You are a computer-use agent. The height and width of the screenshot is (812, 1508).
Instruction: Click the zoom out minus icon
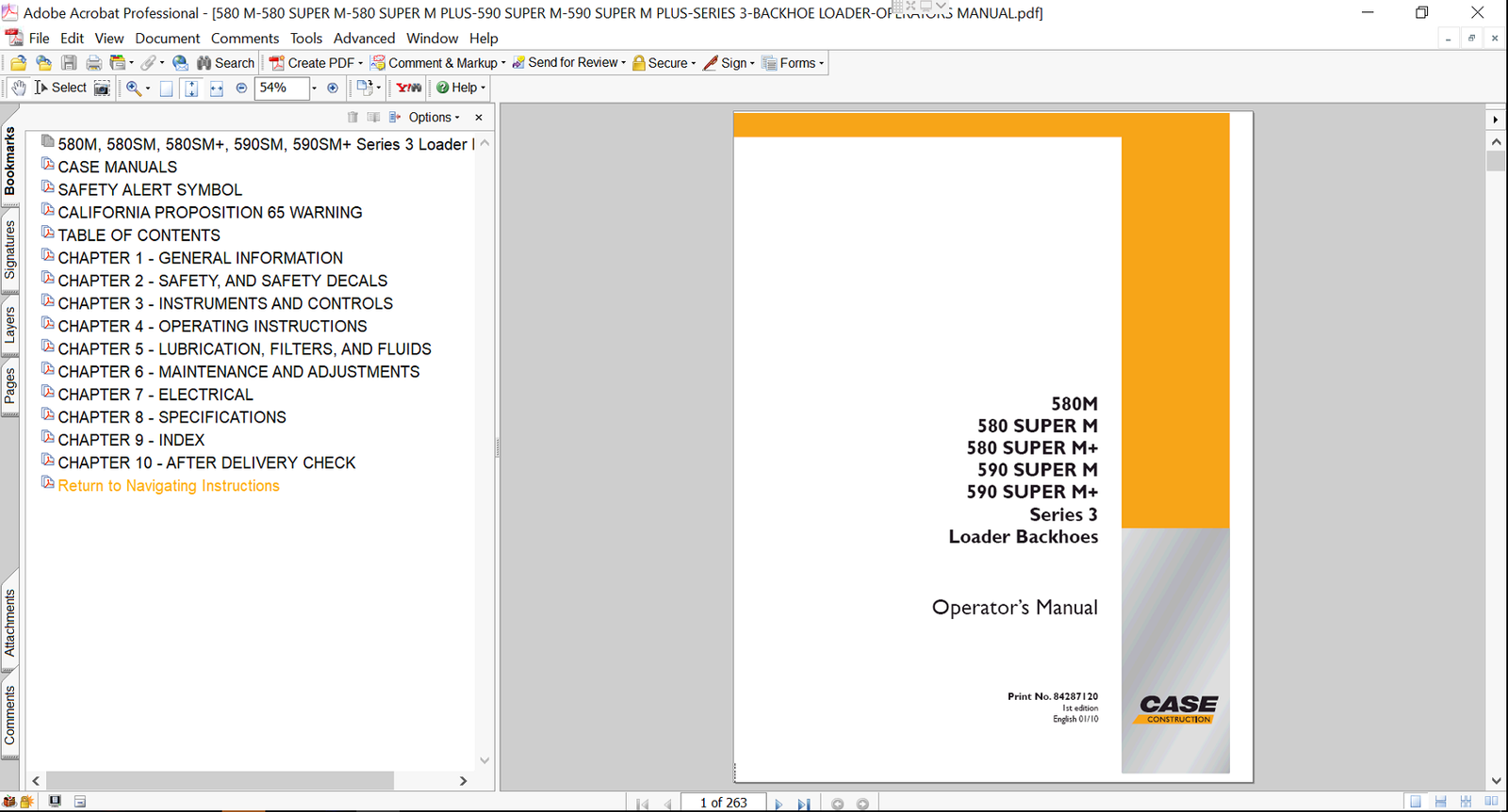pyautogui.click(x=241, y=88)
